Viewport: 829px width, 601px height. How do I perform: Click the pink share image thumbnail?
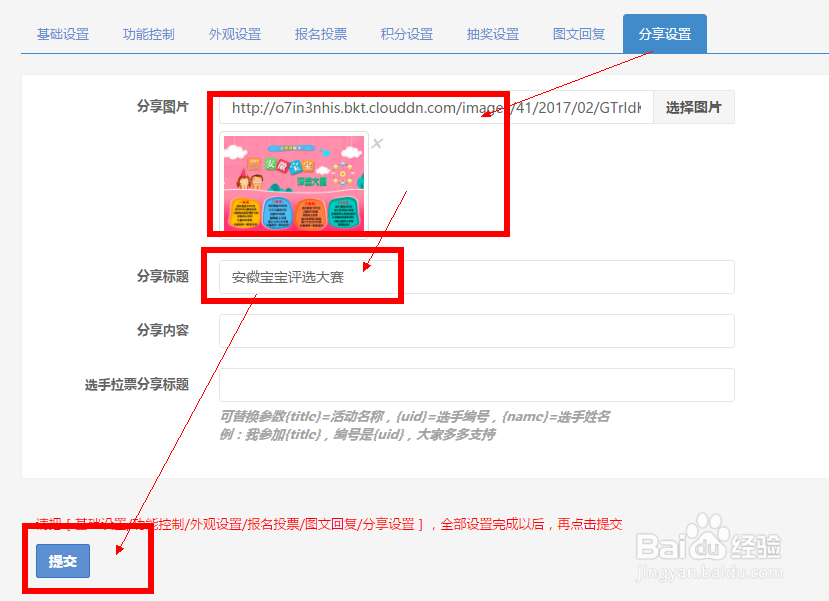[x=294, y=182]
